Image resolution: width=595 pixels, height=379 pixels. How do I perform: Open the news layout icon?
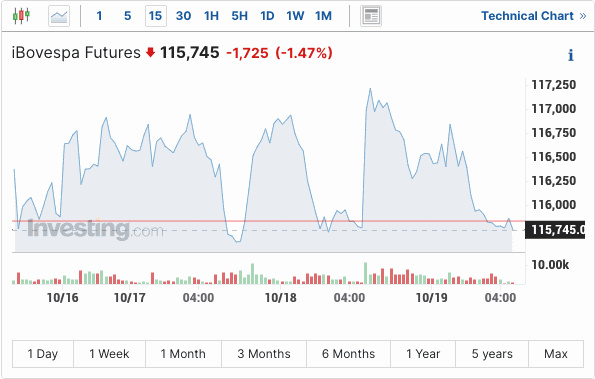pyautogui.click(x=371, y=16)
